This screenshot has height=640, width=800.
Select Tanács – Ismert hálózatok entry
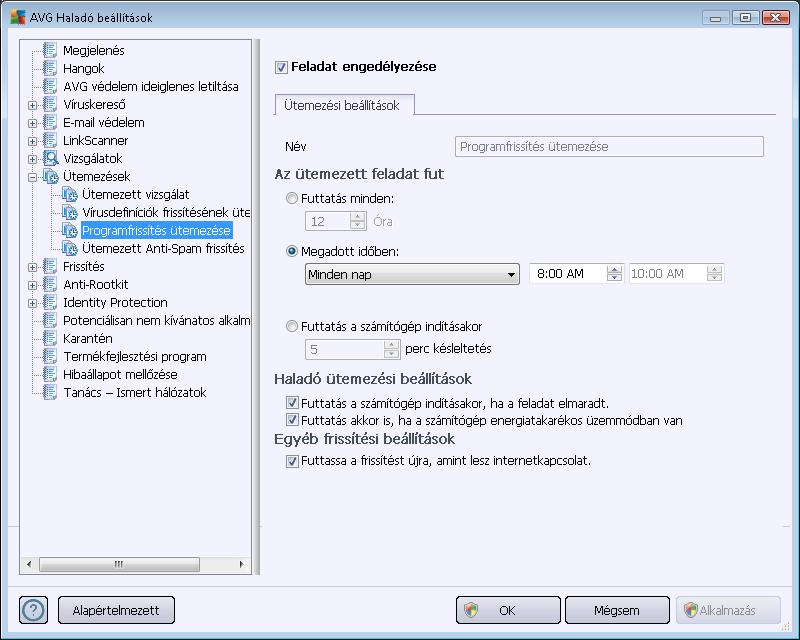pyautogui.click(x=135, y=392)
